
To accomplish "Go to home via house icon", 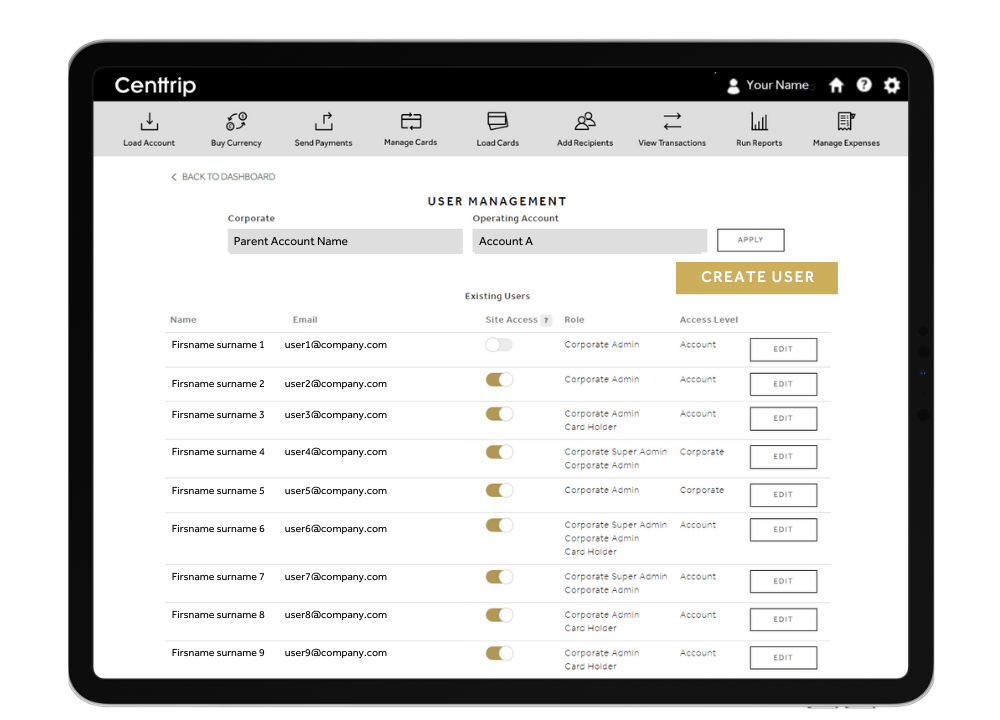I will (836, 85).
